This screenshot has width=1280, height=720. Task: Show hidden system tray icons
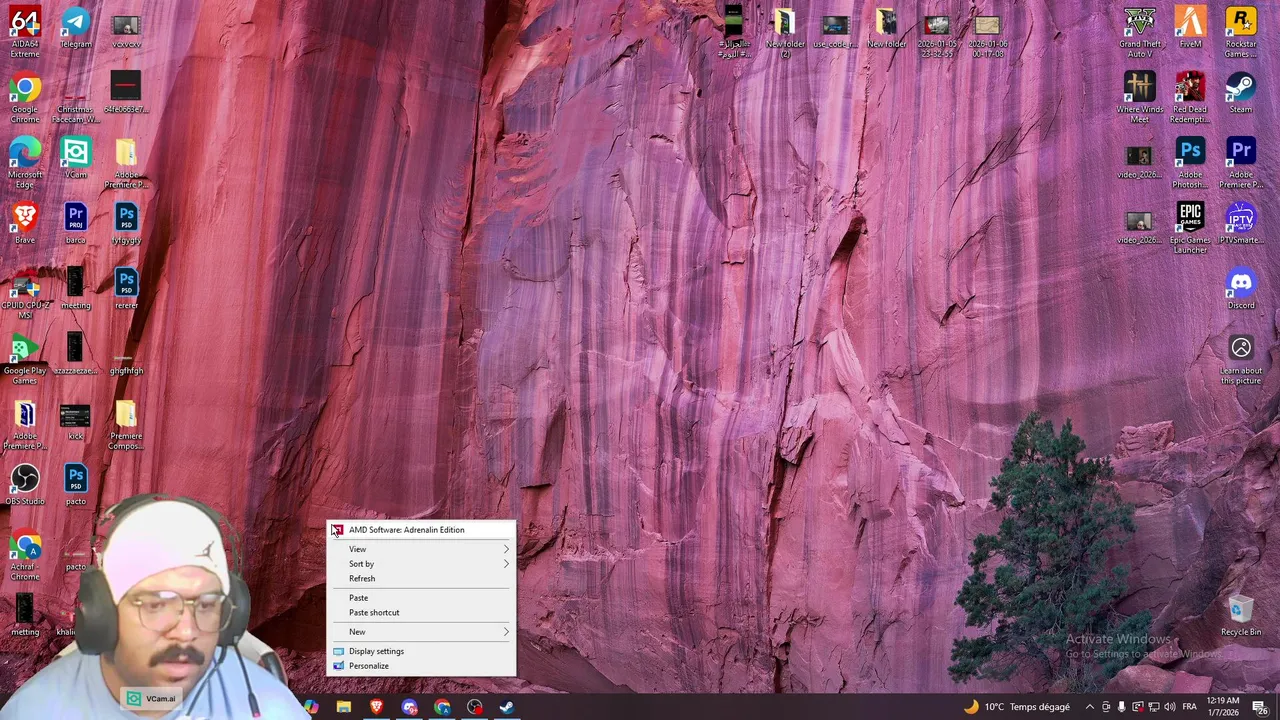click(x=1090, y=707)
